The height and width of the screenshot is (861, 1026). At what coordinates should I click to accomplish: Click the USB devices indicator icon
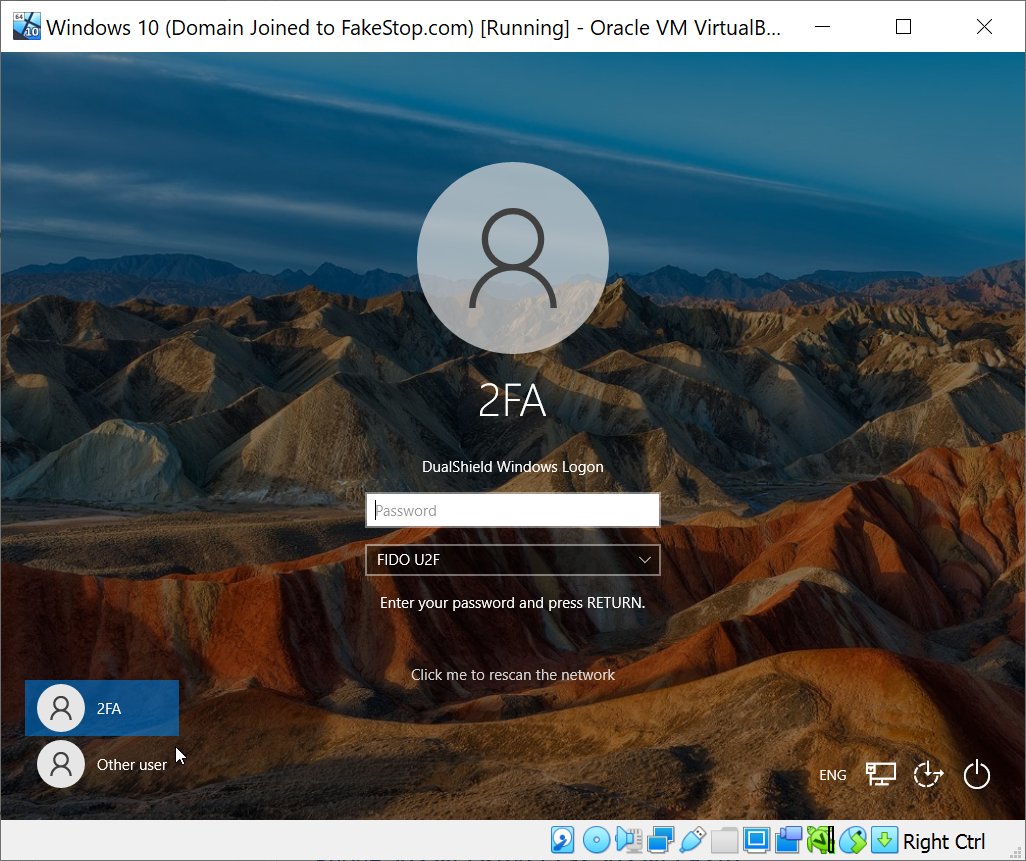693,840
